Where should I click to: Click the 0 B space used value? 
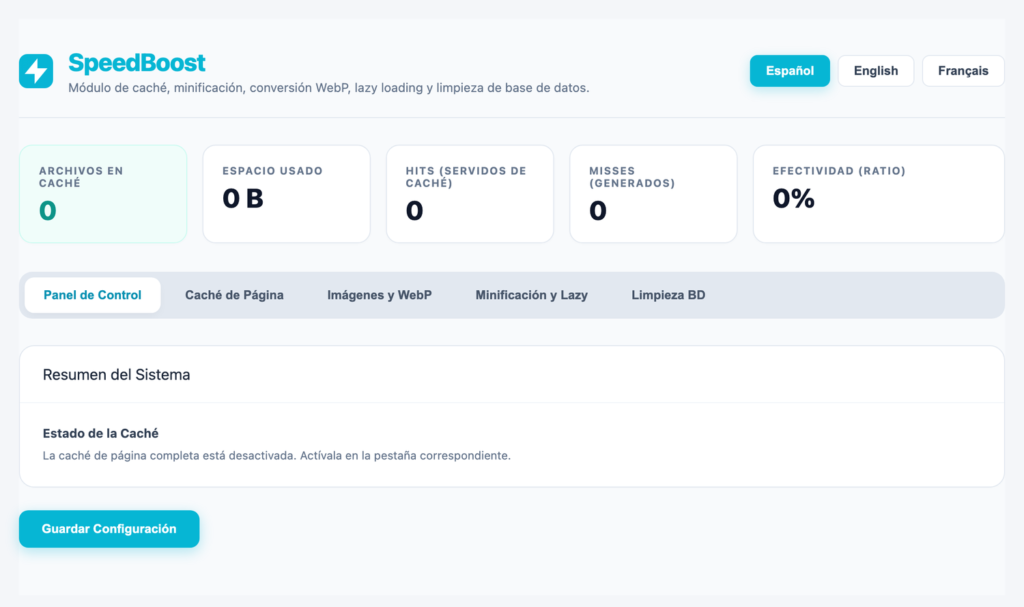(243, 199)
